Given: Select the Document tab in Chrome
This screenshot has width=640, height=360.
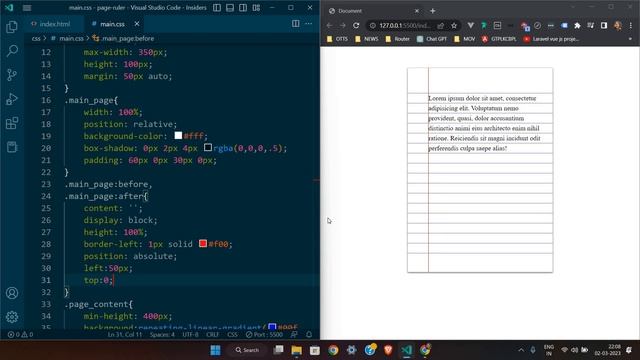Looking at the screenshot, I should point(373,11).
